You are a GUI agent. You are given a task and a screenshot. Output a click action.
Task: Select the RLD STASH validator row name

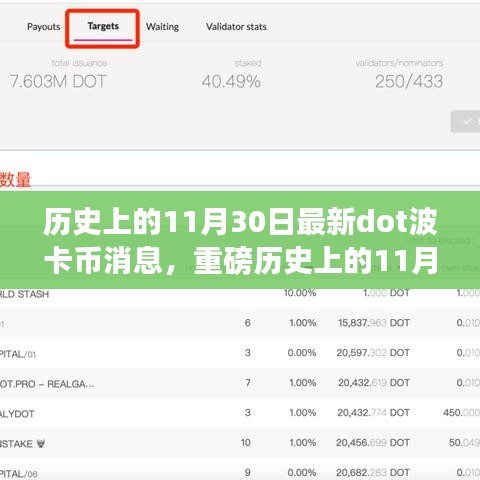[x=24, y=294]
